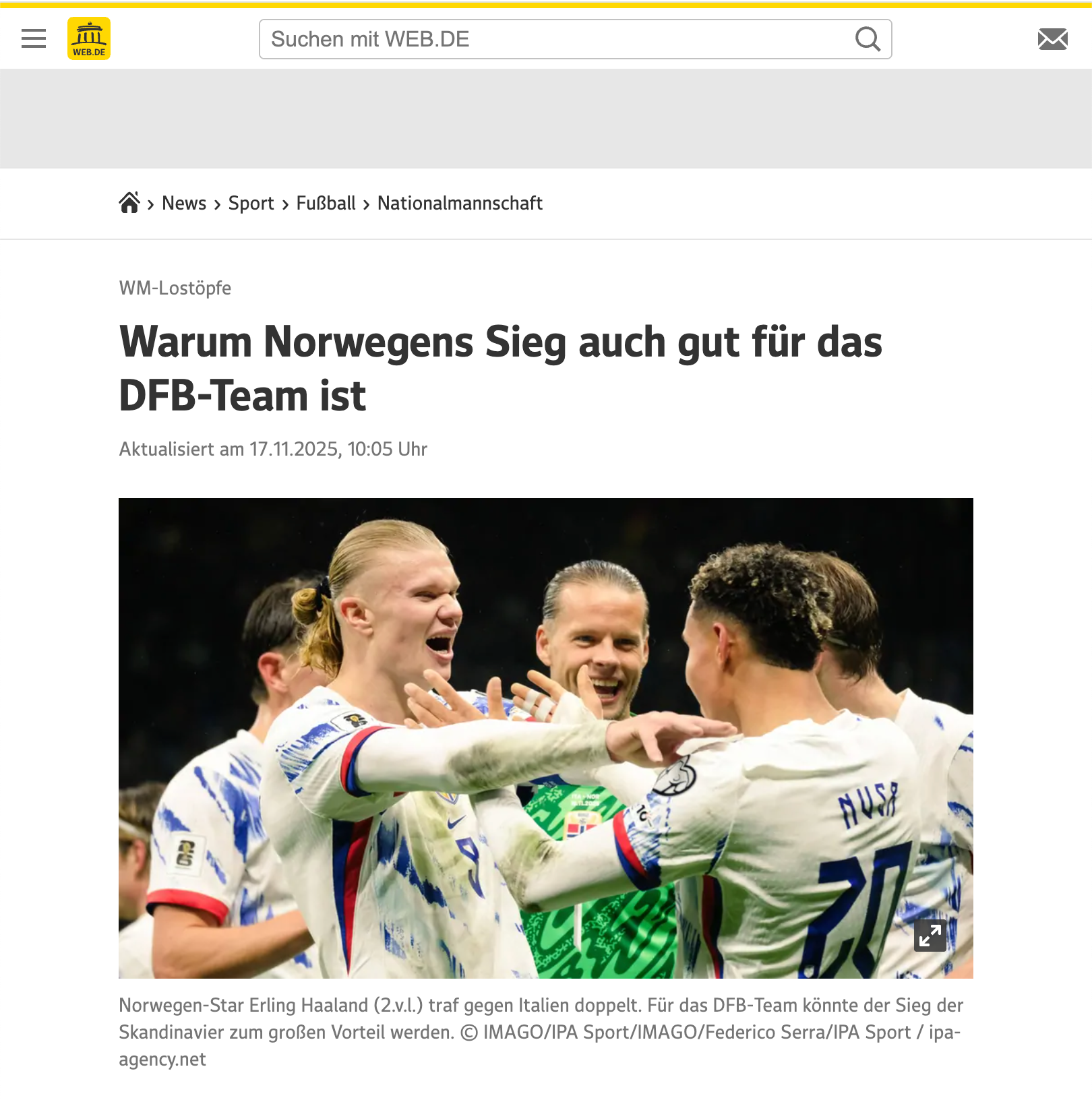
Task: Go to home via breadcrumb house icon
Action: pos(129,202)
